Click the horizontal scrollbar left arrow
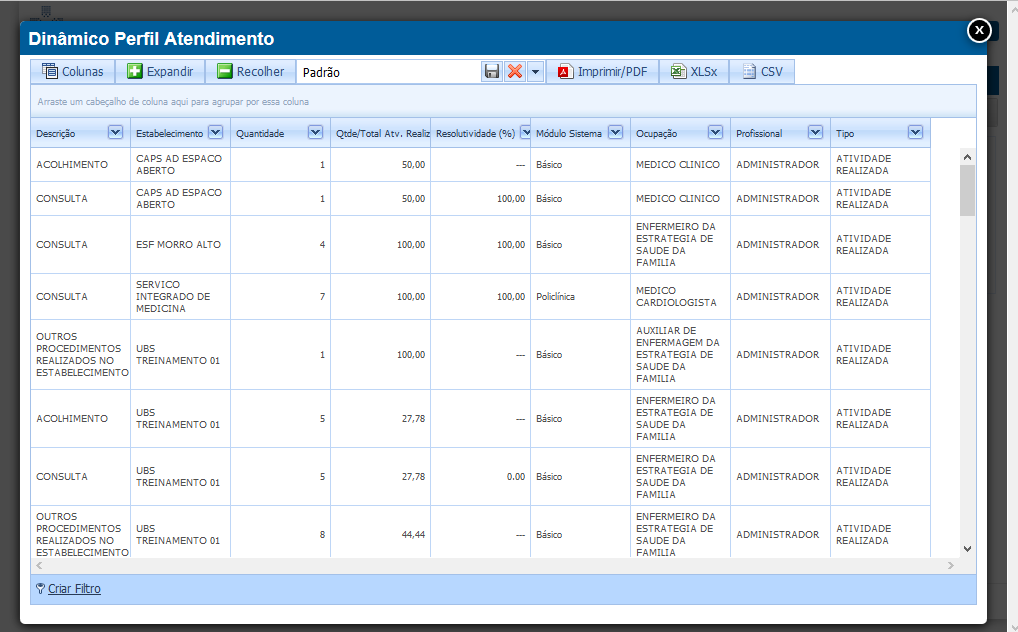1018x632 pixels. [x=39, y=566]
